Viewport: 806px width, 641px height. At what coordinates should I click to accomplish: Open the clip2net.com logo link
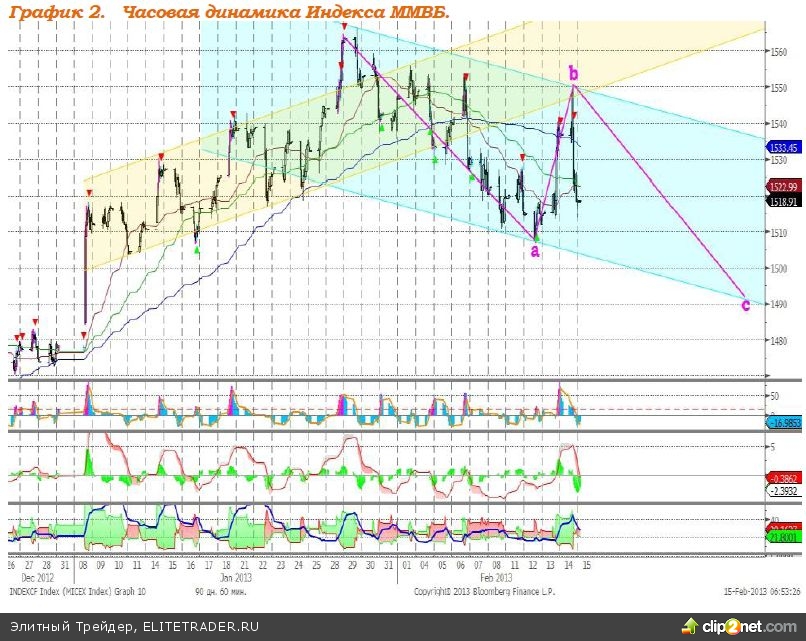(x=753, y=626)
